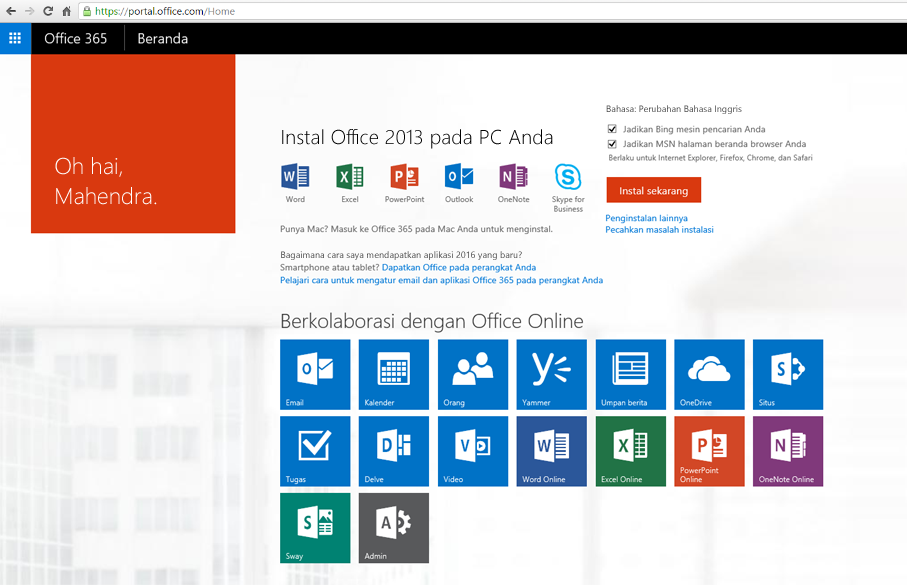Open the Tugas tasks tile
The image size is (907, 585).
click(x=315, y=451)
